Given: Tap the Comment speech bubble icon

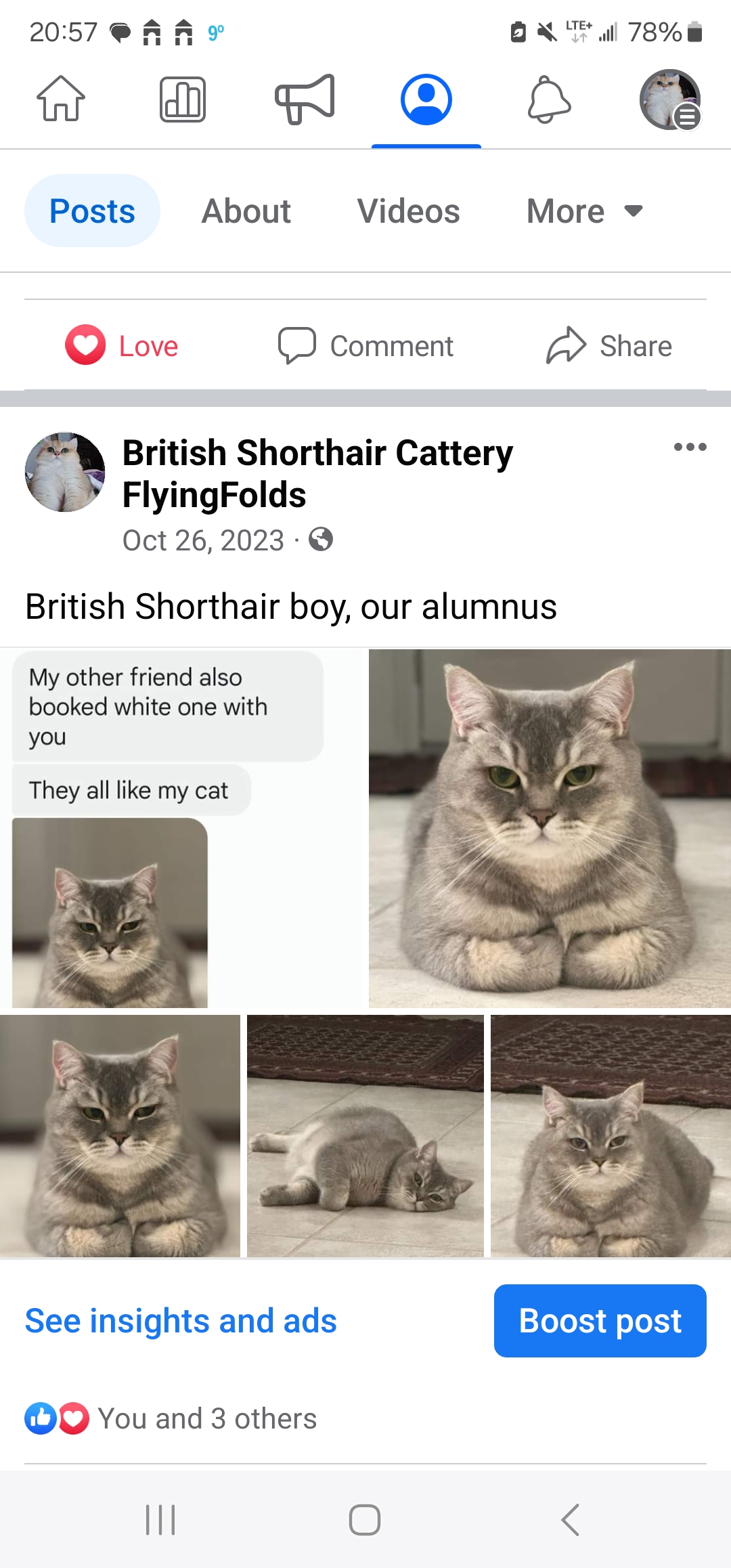Looking at the screenshot, I should 297,346.
